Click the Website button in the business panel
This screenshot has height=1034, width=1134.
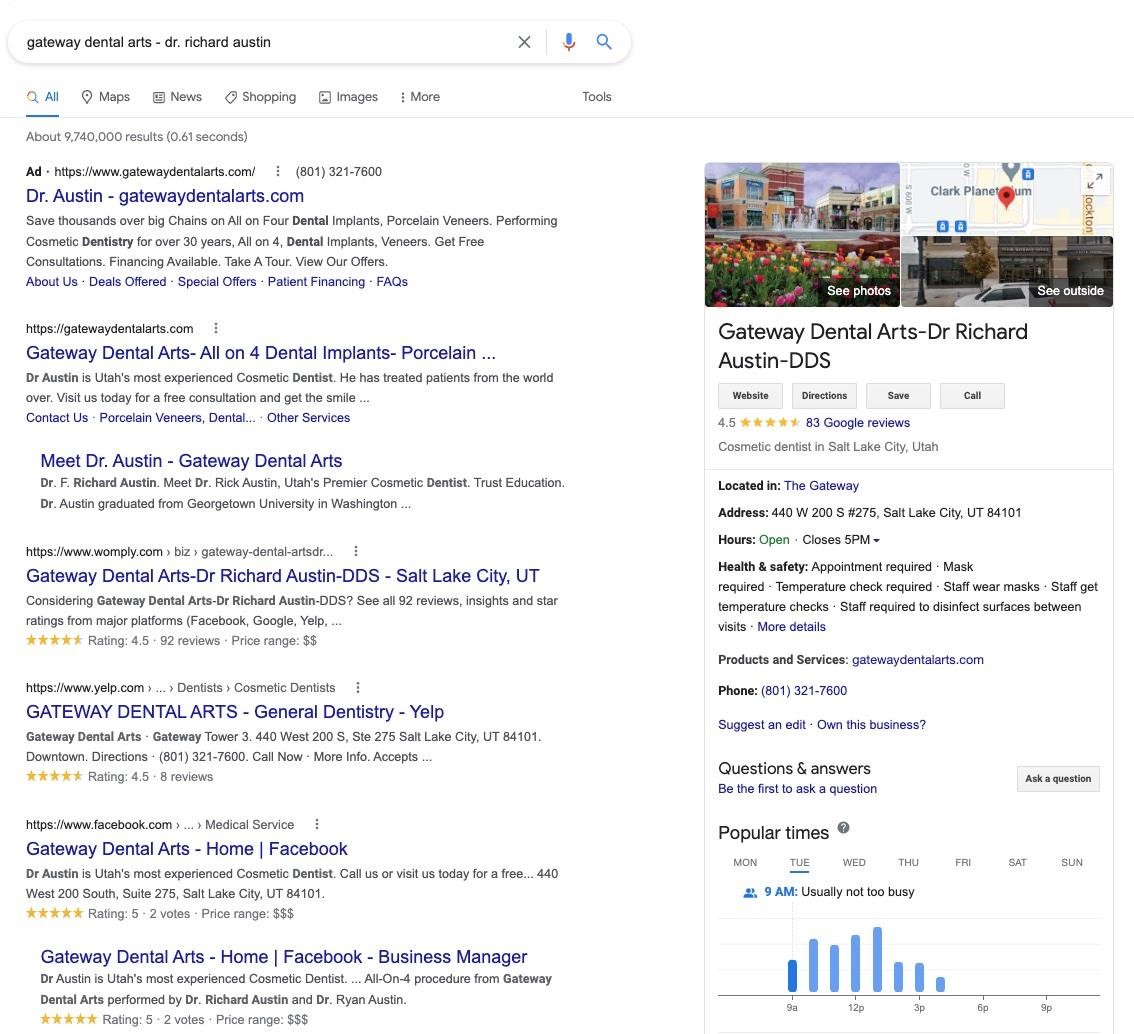pos(751,396)
